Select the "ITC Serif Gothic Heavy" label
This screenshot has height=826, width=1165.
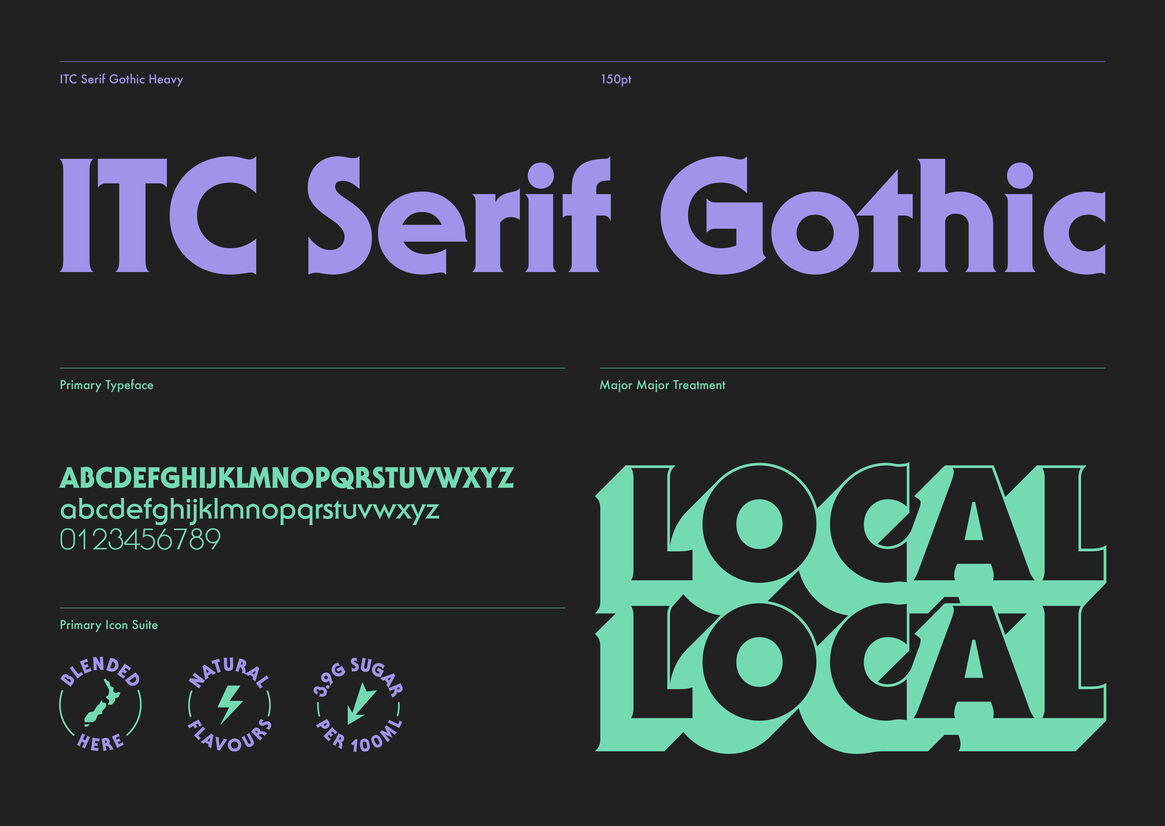121,79
